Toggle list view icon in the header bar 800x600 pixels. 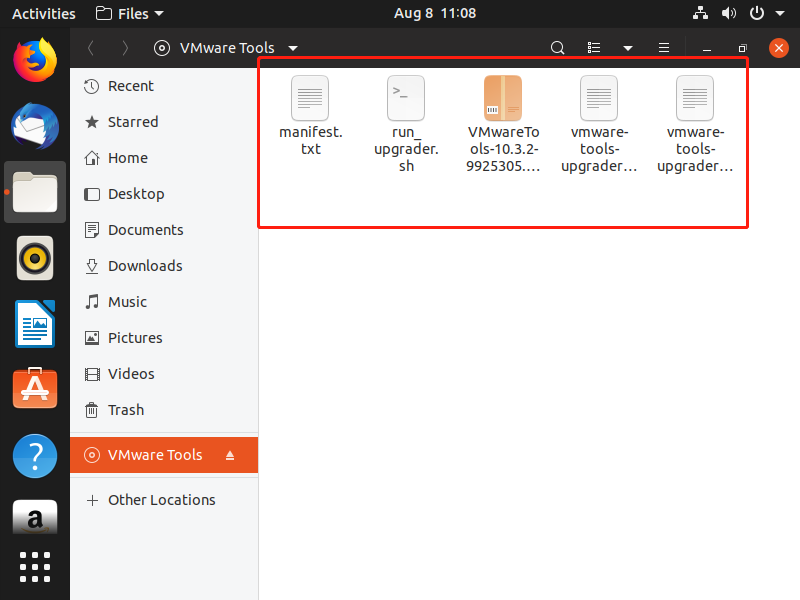(x=594, y=48)
